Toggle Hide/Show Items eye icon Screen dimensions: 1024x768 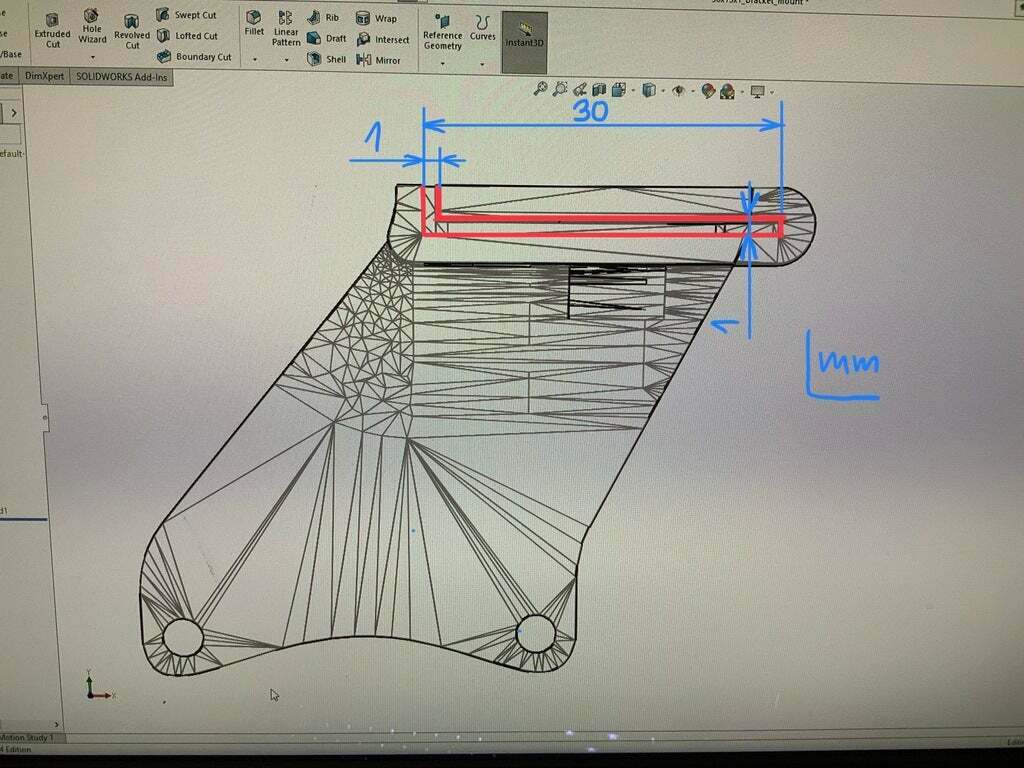679,91
